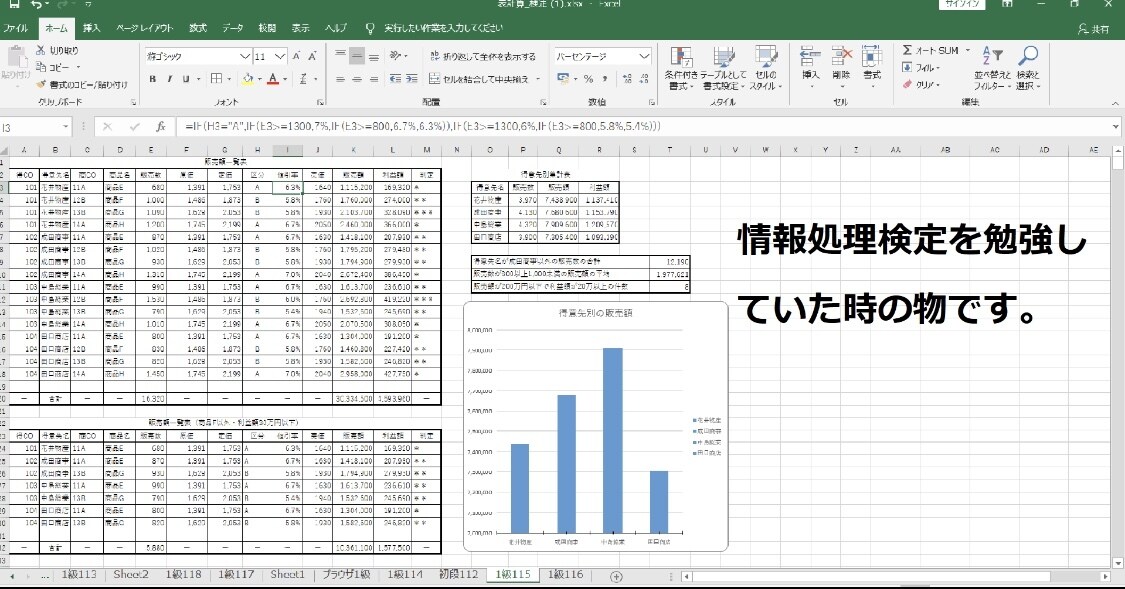Click the Sort & Filter (並べ替えとフィルター) icon
The height and width of the screenshot is (589, 1125).
point(992,56)
